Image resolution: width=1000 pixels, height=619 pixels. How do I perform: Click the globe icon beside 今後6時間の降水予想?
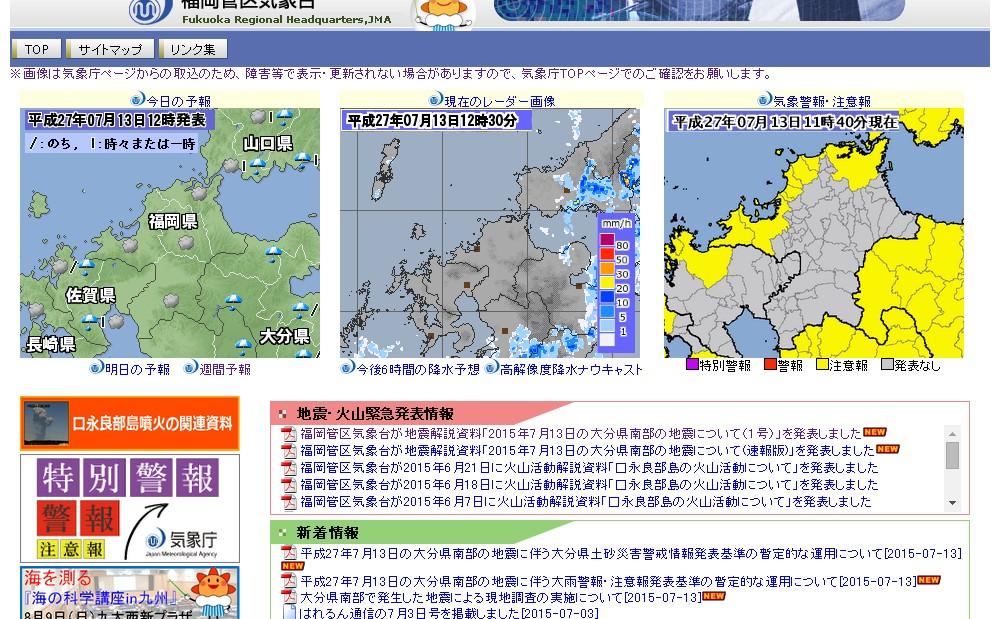click(348, 368)
